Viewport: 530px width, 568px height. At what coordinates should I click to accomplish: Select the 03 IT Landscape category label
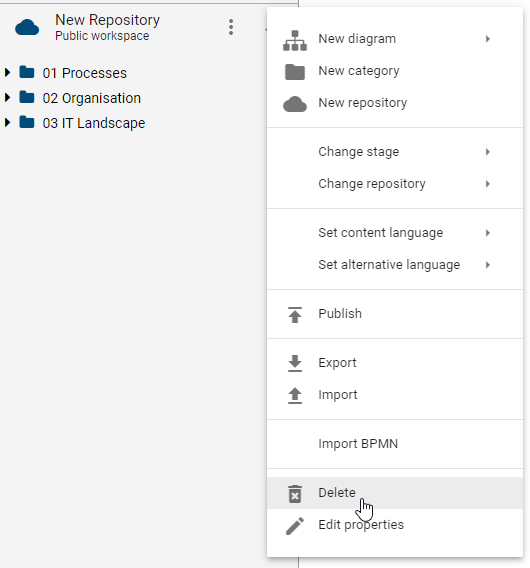tap(94, 123)
